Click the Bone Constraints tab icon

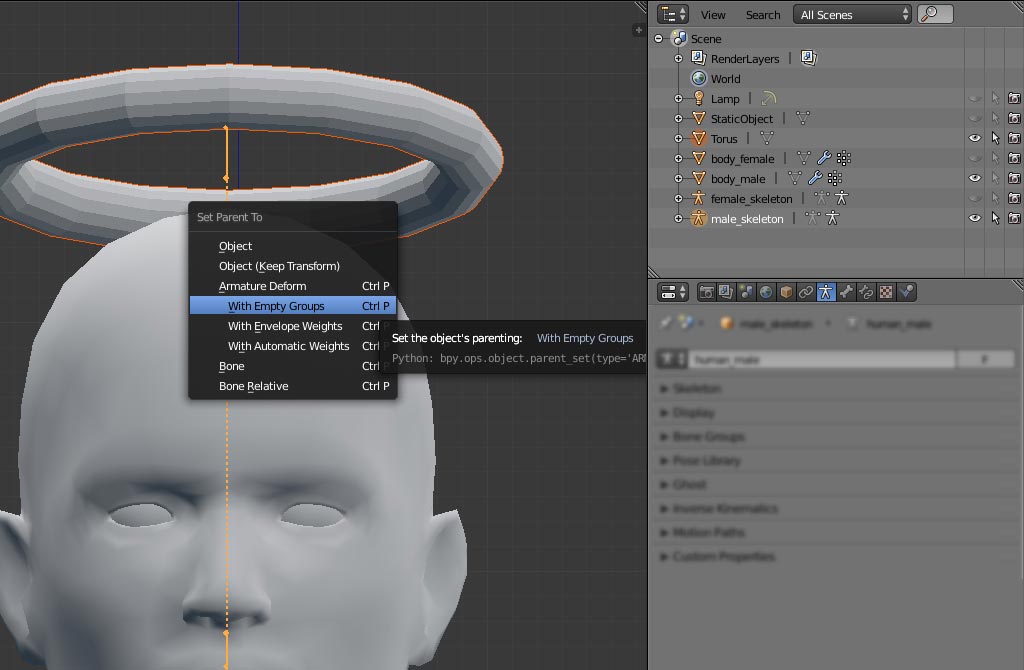click(x=866, y=292)
